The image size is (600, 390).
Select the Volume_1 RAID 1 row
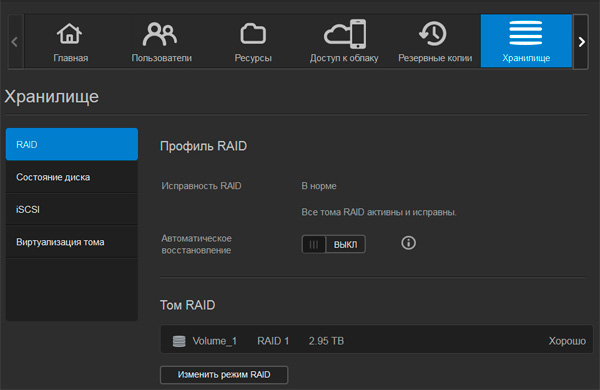tap(377, 339)
